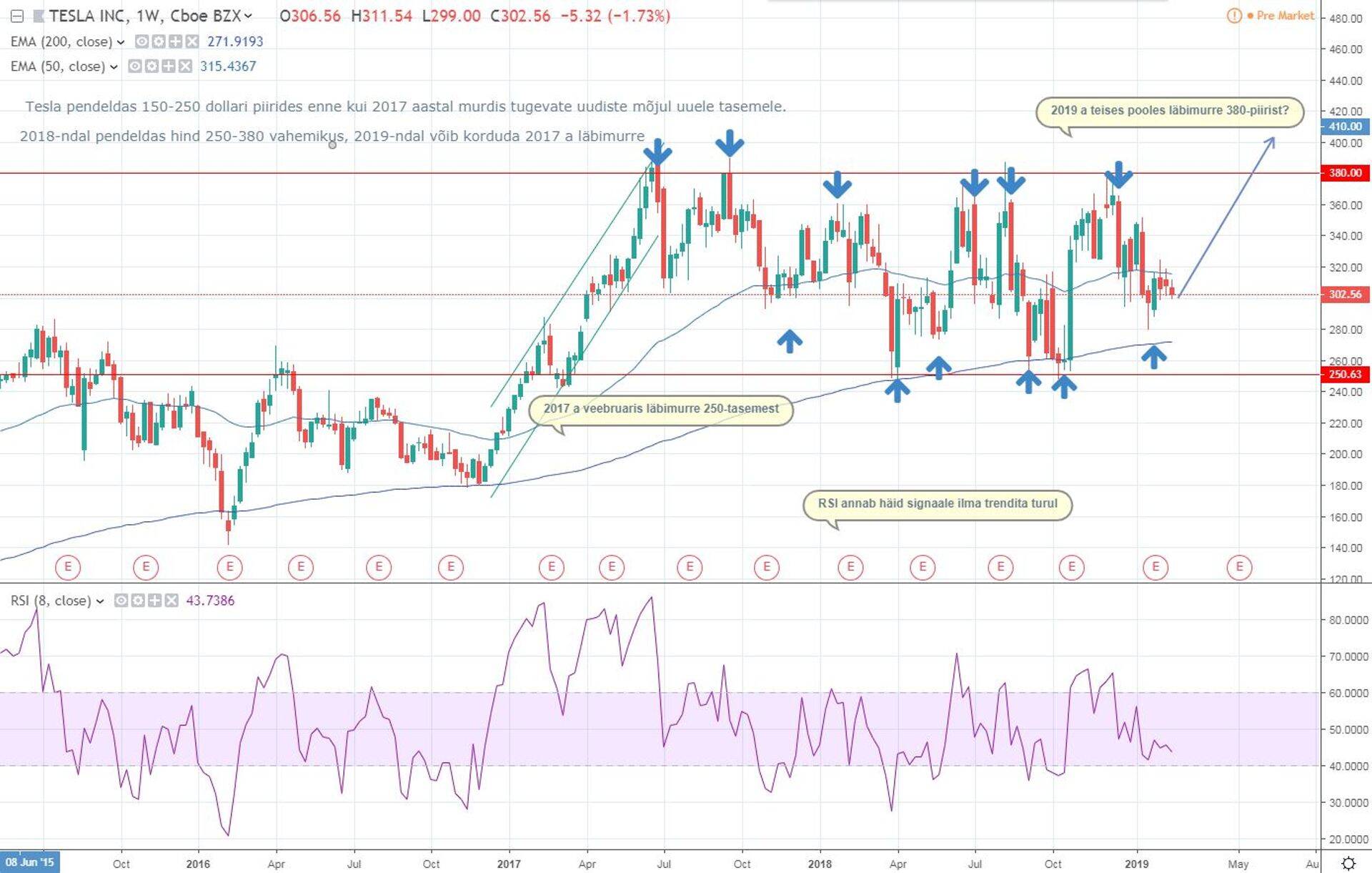Hide the RSI indicator with eye icon

(121, 601)
